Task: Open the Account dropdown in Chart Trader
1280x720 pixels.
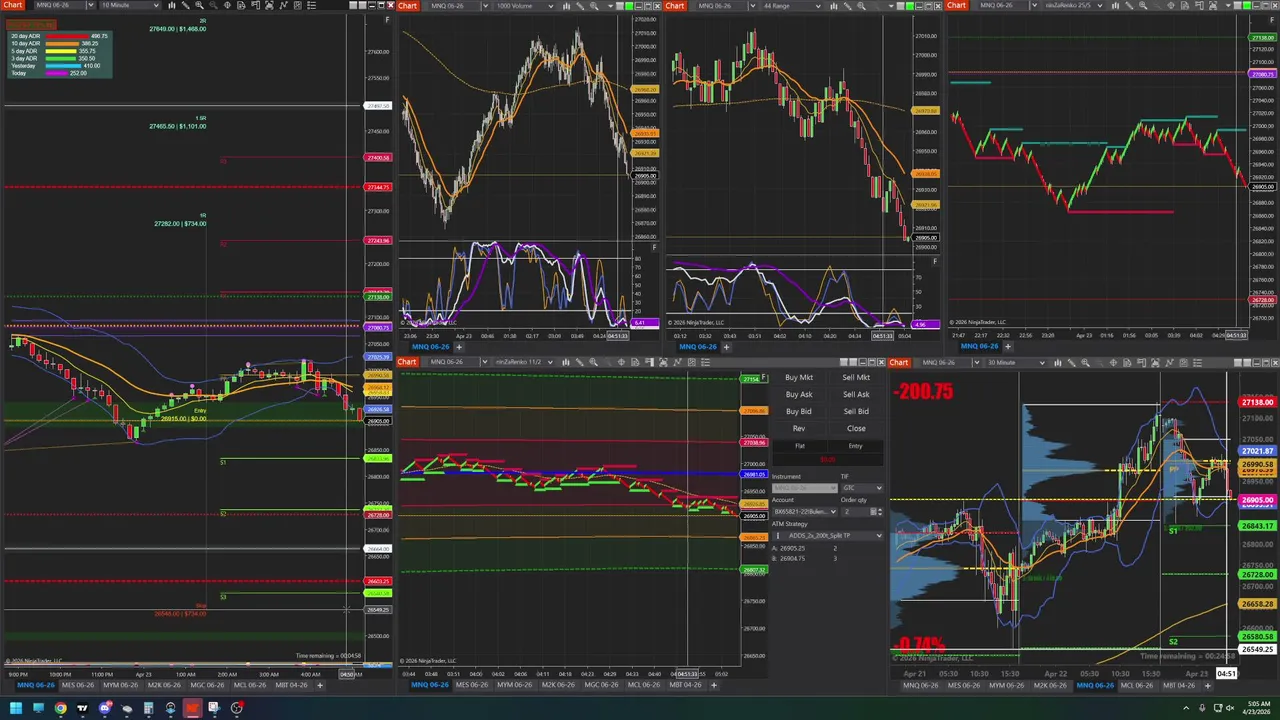Action: [804, 512]
